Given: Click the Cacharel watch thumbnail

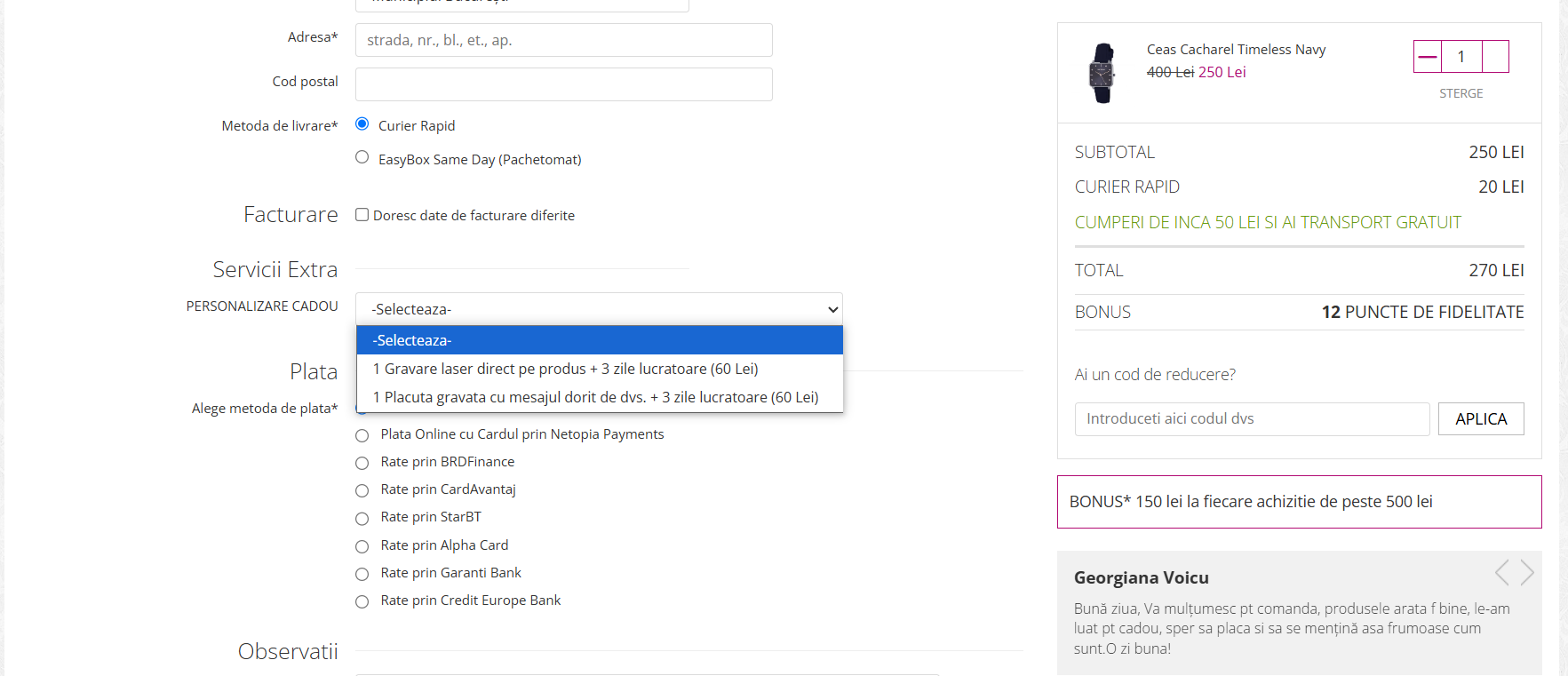Looking at the screenshot, I should point(1102,74).
